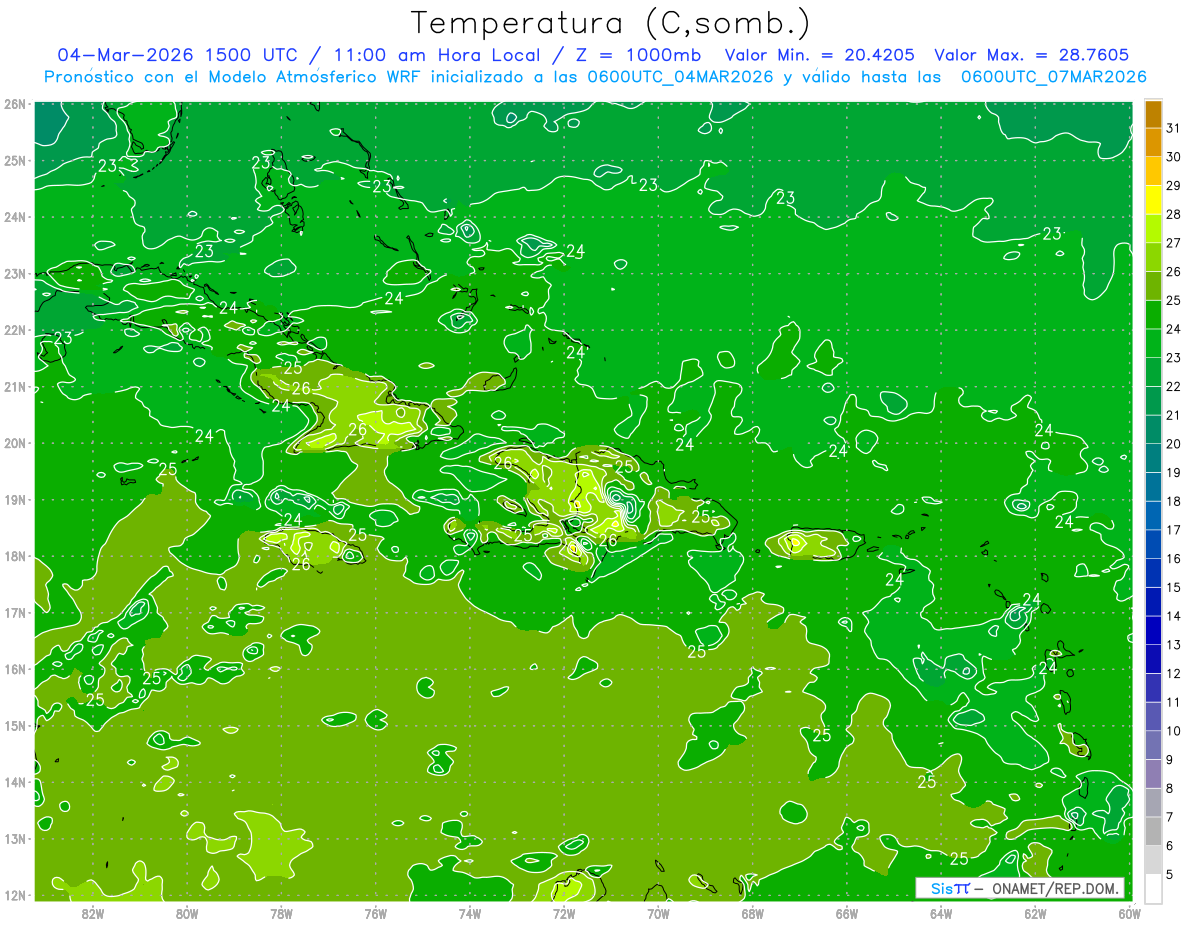Click the title "Temperatura (C,somb.)"
Viewport: 1200px width, 927px height.
(x=611, y=23)
